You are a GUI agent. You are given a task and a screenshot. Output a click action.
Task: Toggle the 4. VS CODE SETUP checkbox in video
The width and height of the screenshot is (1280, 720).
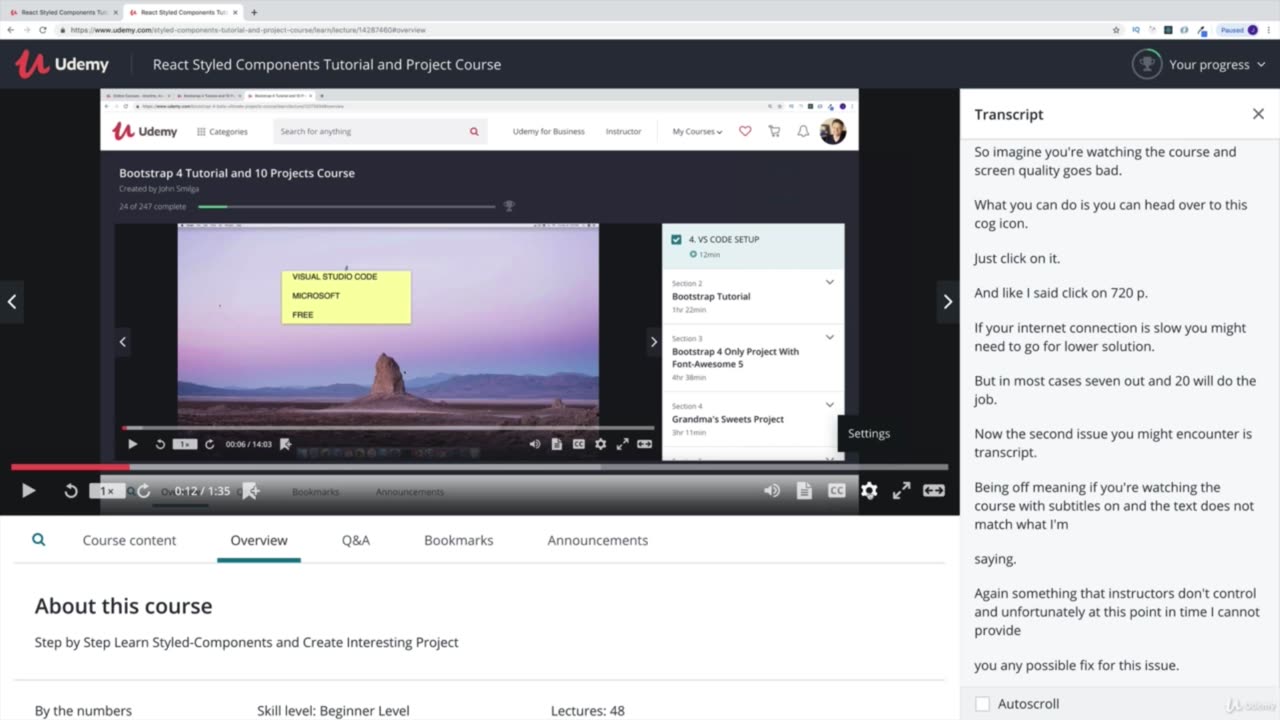click(677, 240)
